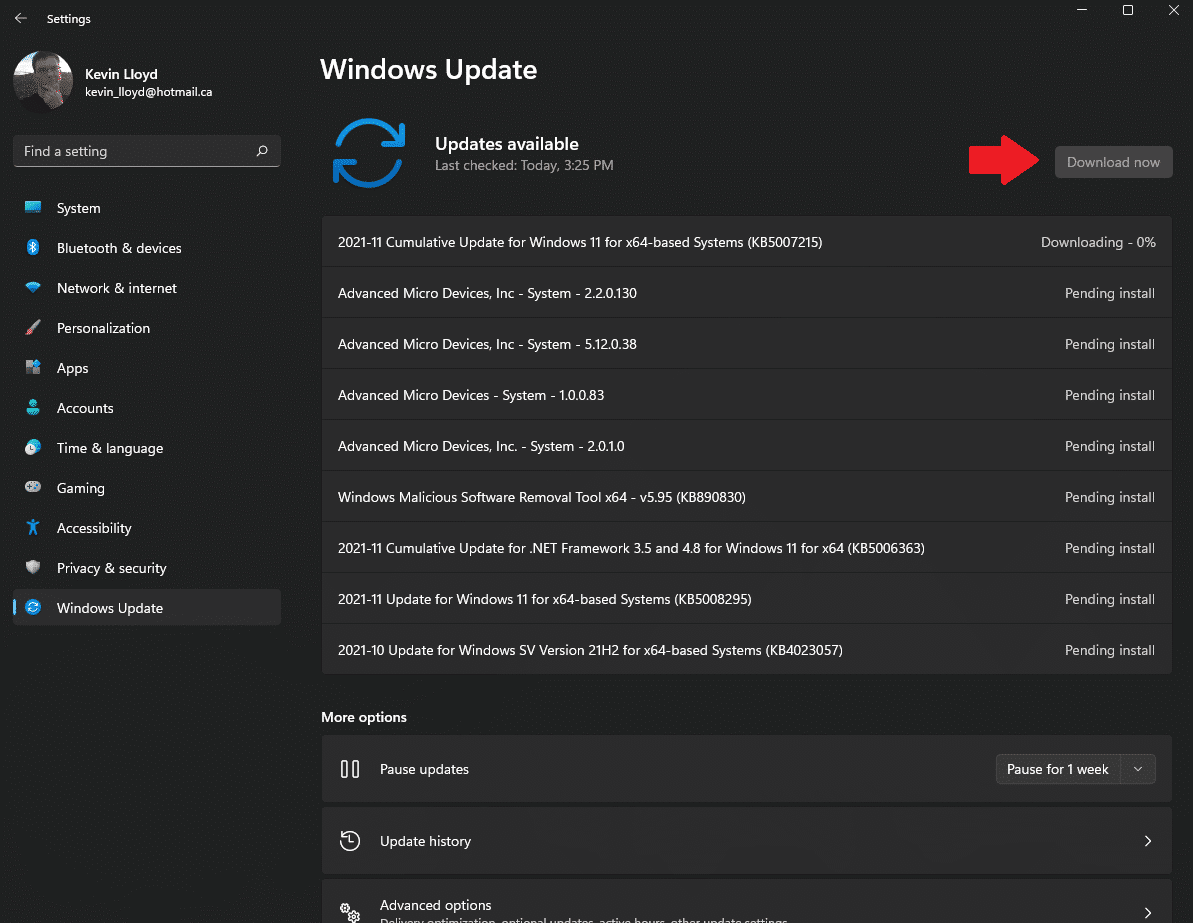Open the Pause for 1 week dropdown arrow

click(x=1138, y=769)
